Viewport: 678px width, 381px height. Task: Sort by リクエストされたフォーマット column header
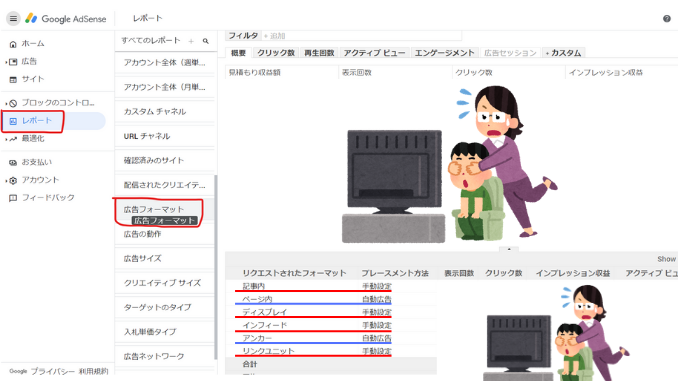coord(294,273)
